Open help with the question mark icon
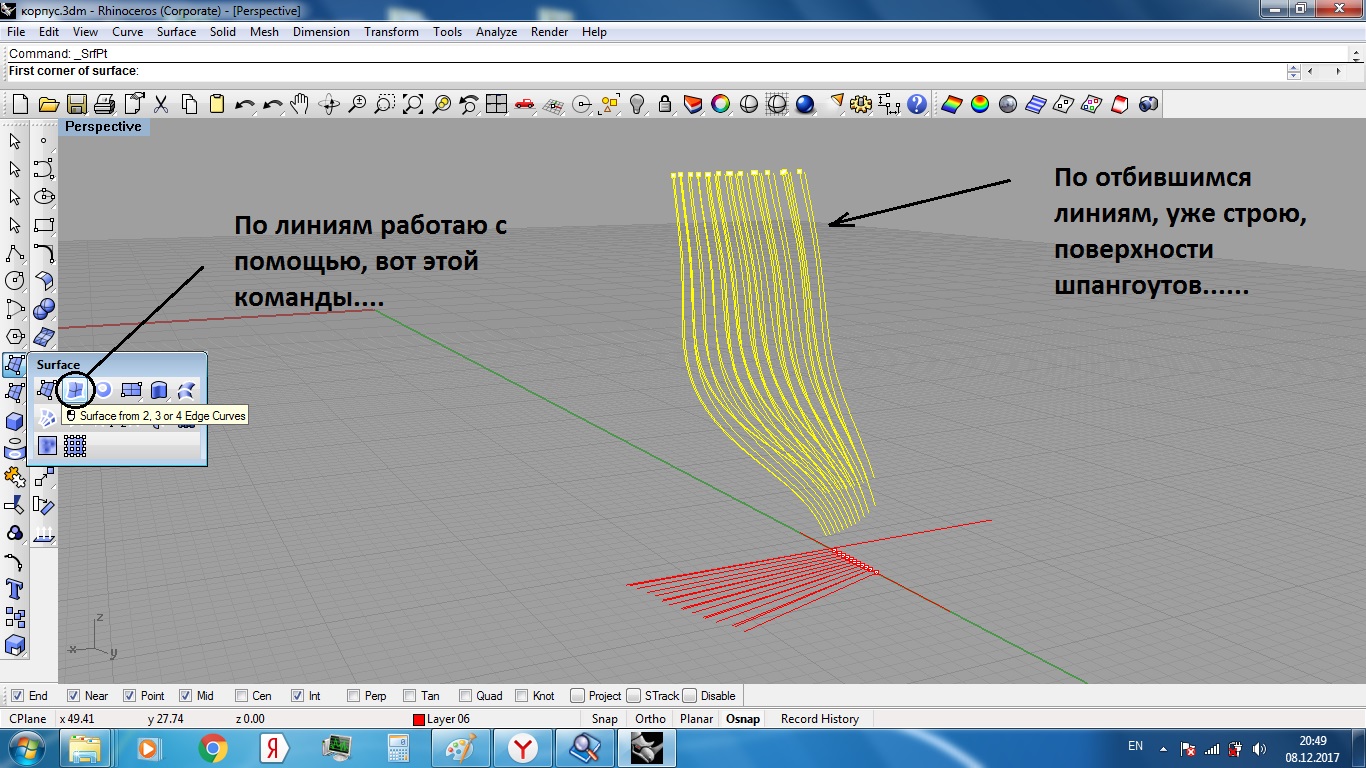The image size is (1366, 768). coord(917,104)
